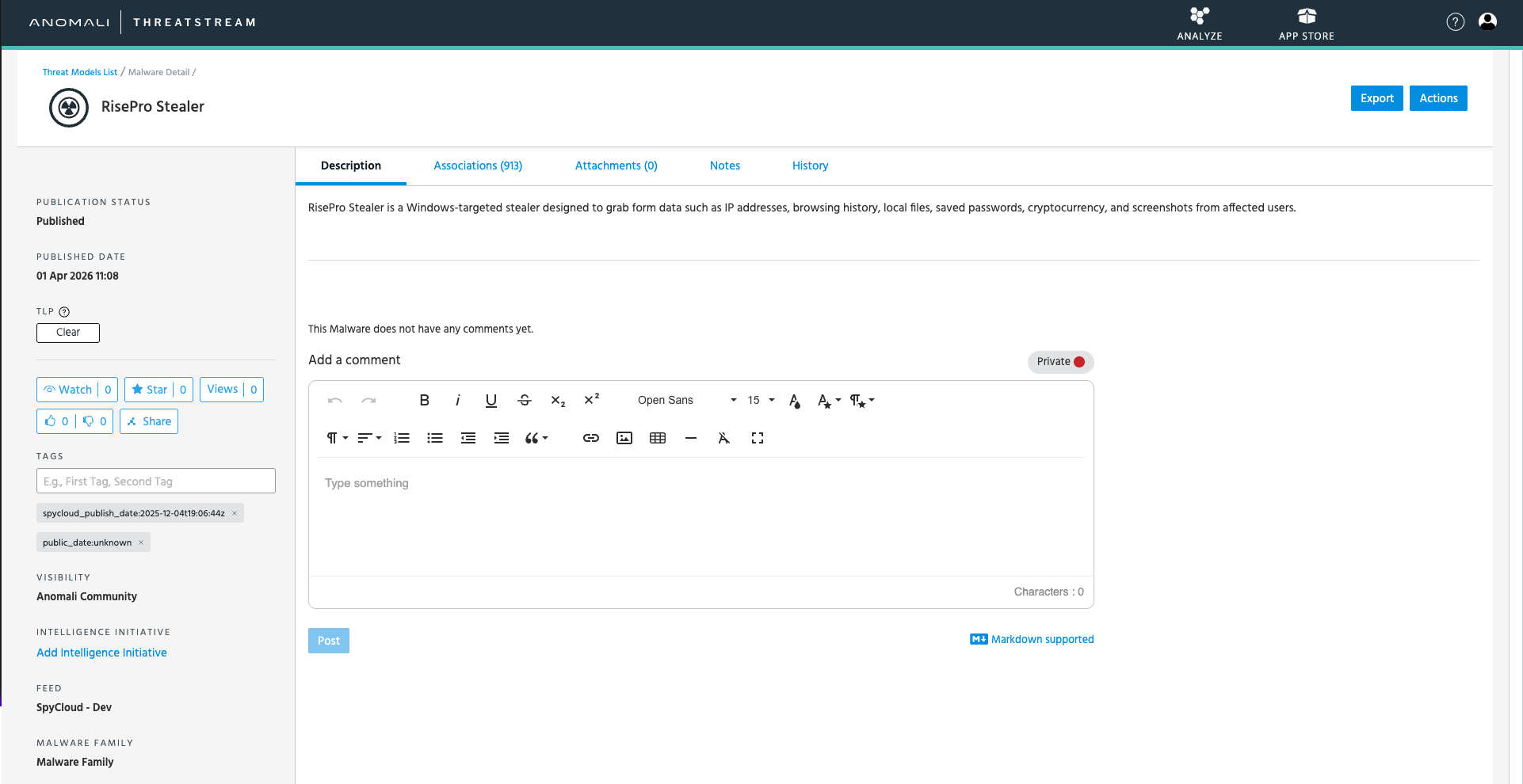This screenshot has width=1523, height=784.
Task: Remove the public_date:unknown tag
Action: coord(141,542)
